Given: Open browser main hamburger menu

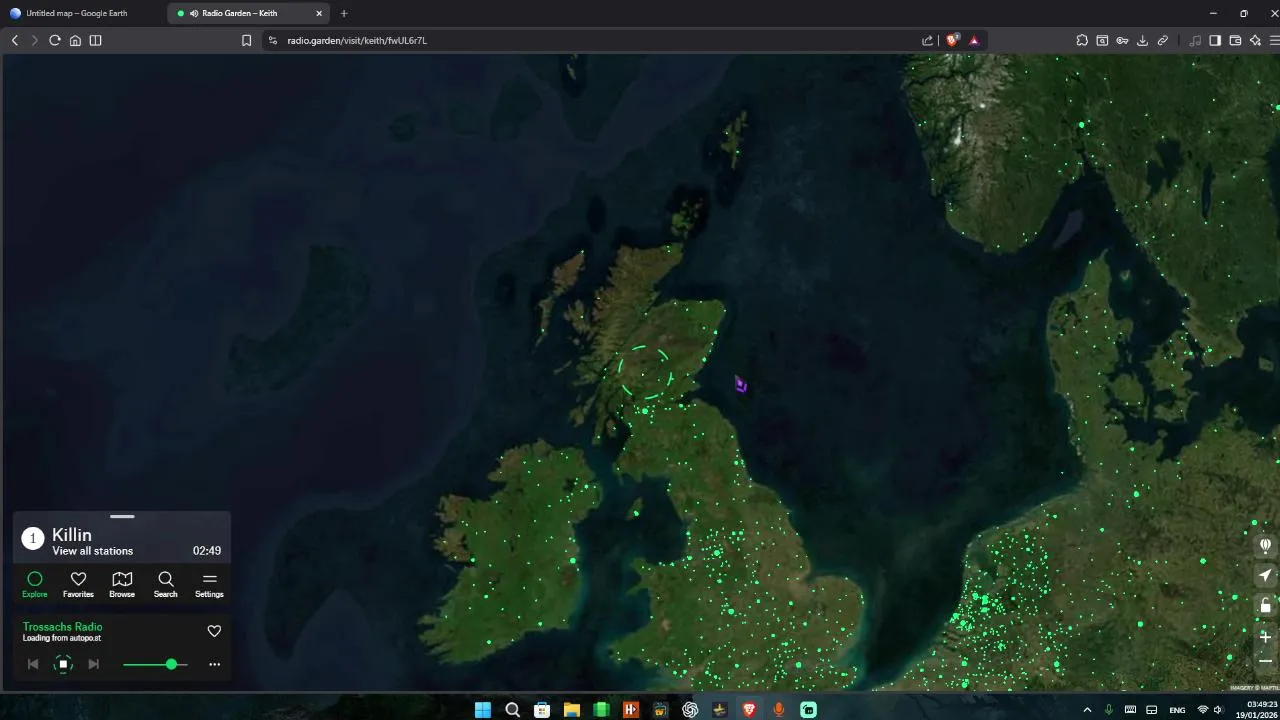Looking at the screenshot, I should point(1274,40).
